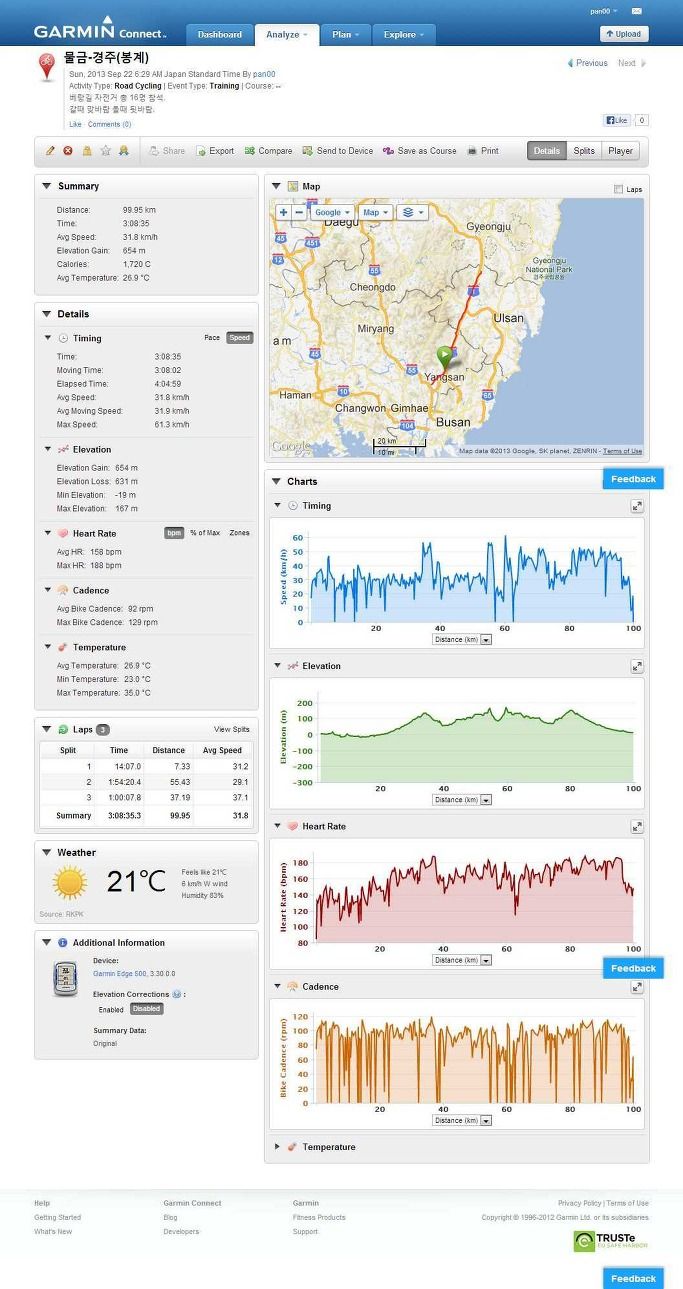Screen dimensions: 683x1289
Task: Click the red delete activity icon
Action: (x=68, y=151)
